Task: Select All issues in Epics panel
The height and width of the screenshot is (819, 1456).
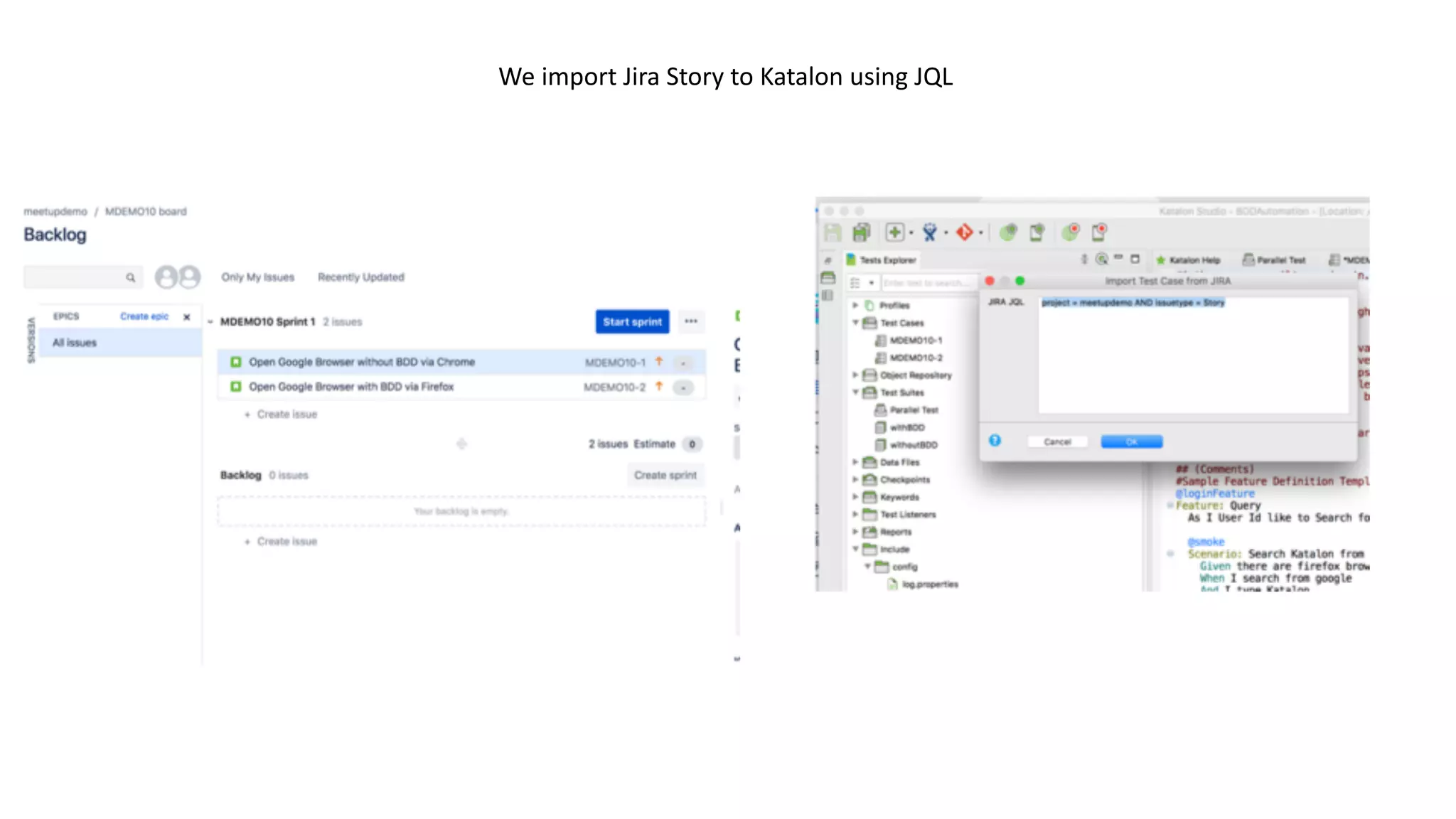Action: (120, 343)
